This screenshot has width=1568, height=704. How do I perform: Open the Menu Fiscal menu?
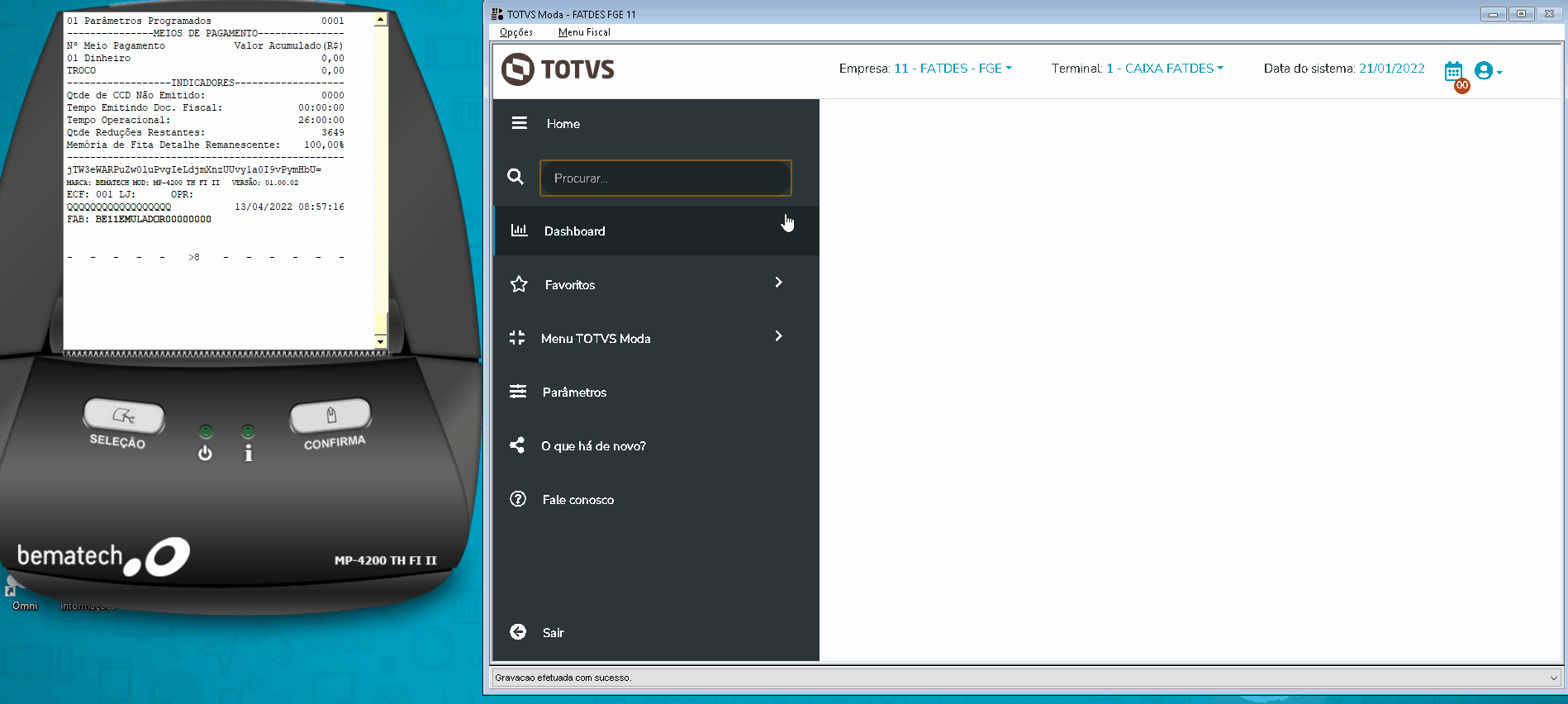tap(584, 32)
